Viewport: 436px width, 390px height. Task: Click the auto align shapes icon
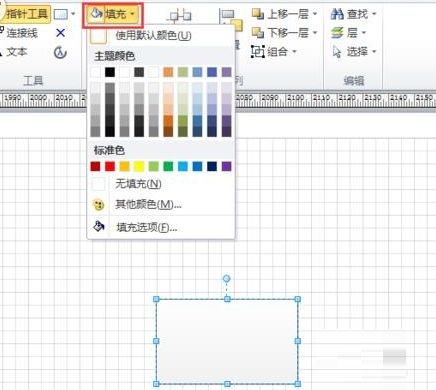pos(180,15)
